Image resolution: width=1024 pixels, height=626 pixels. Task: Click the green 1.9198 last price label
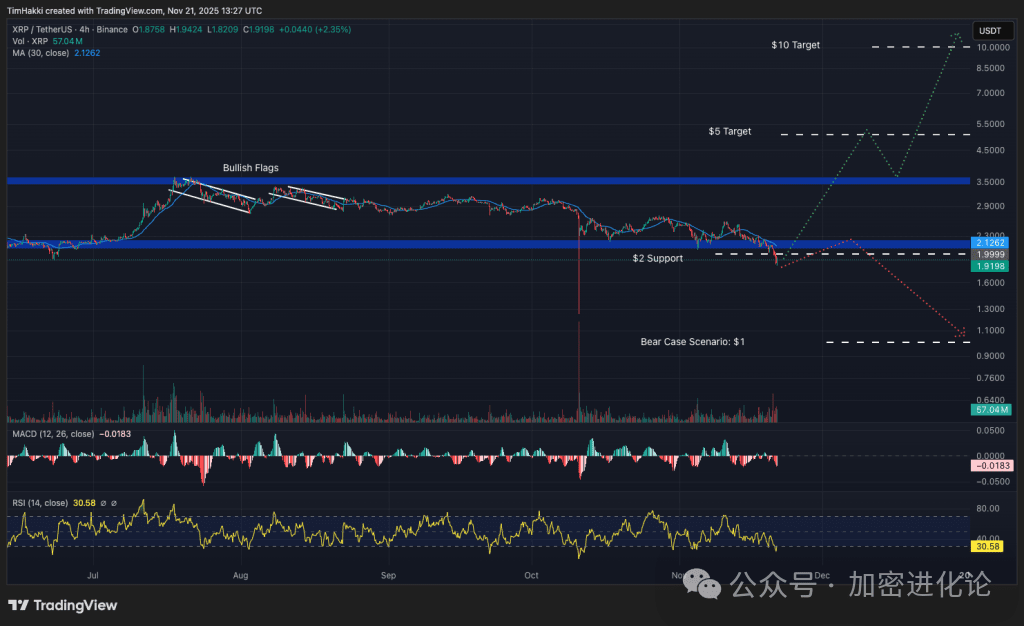click(x=988, y=267)
